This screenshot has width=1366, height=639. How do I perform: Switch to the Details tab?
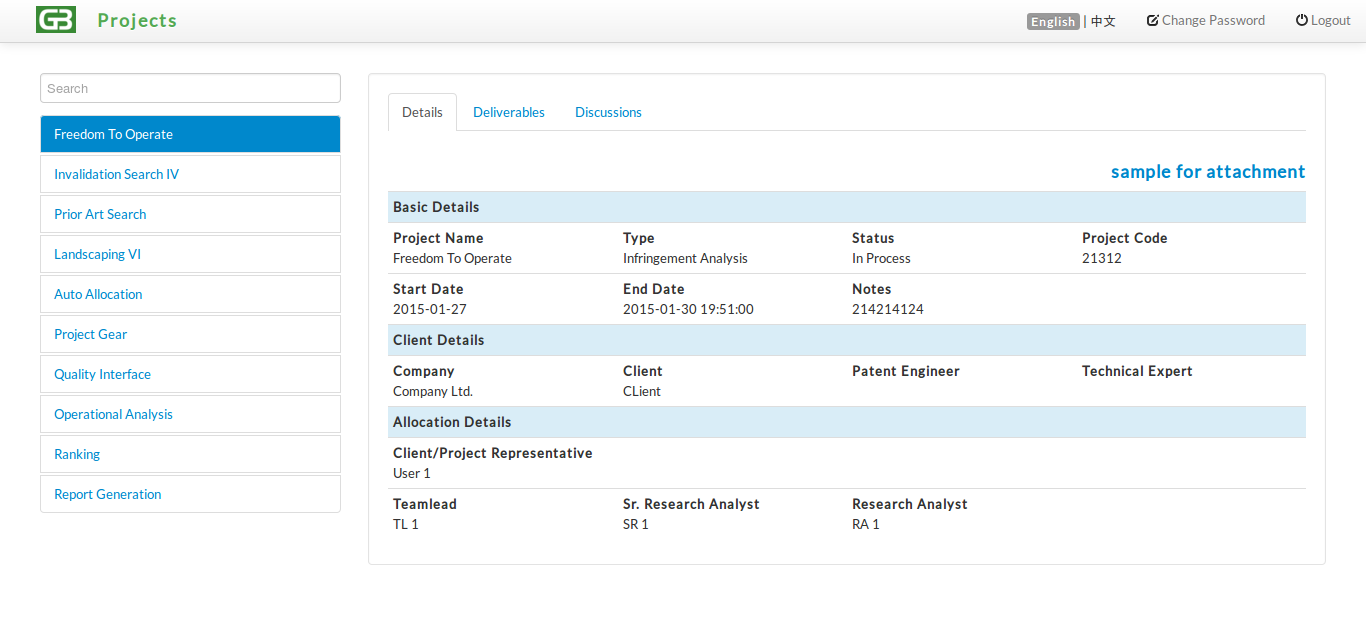pos(422,112)
